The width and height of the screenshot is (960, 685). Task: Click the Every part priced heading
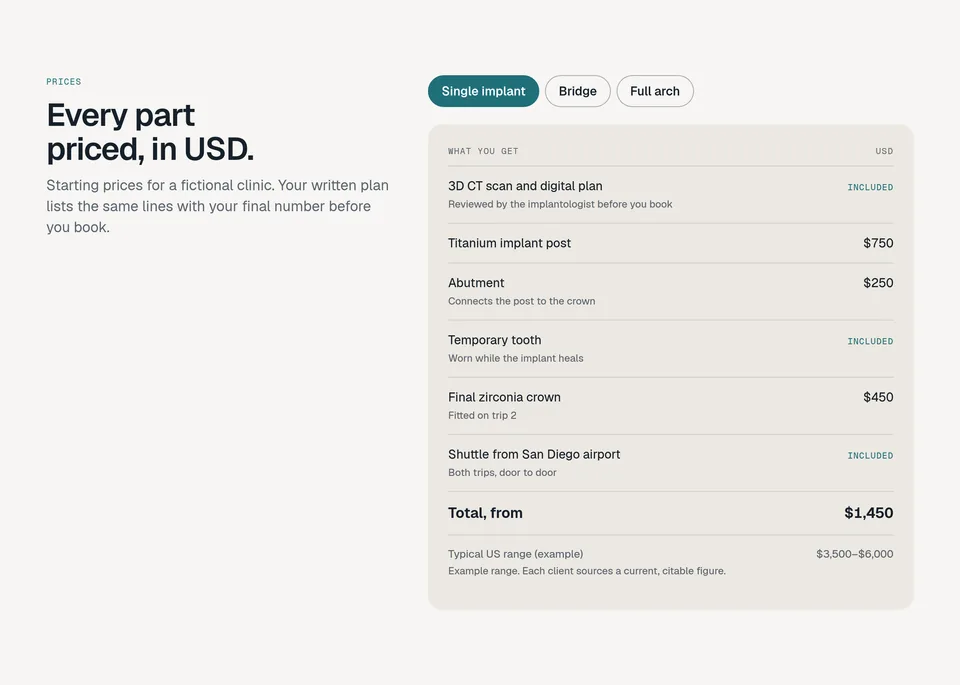pyautogui.click(x=150, y=132)
